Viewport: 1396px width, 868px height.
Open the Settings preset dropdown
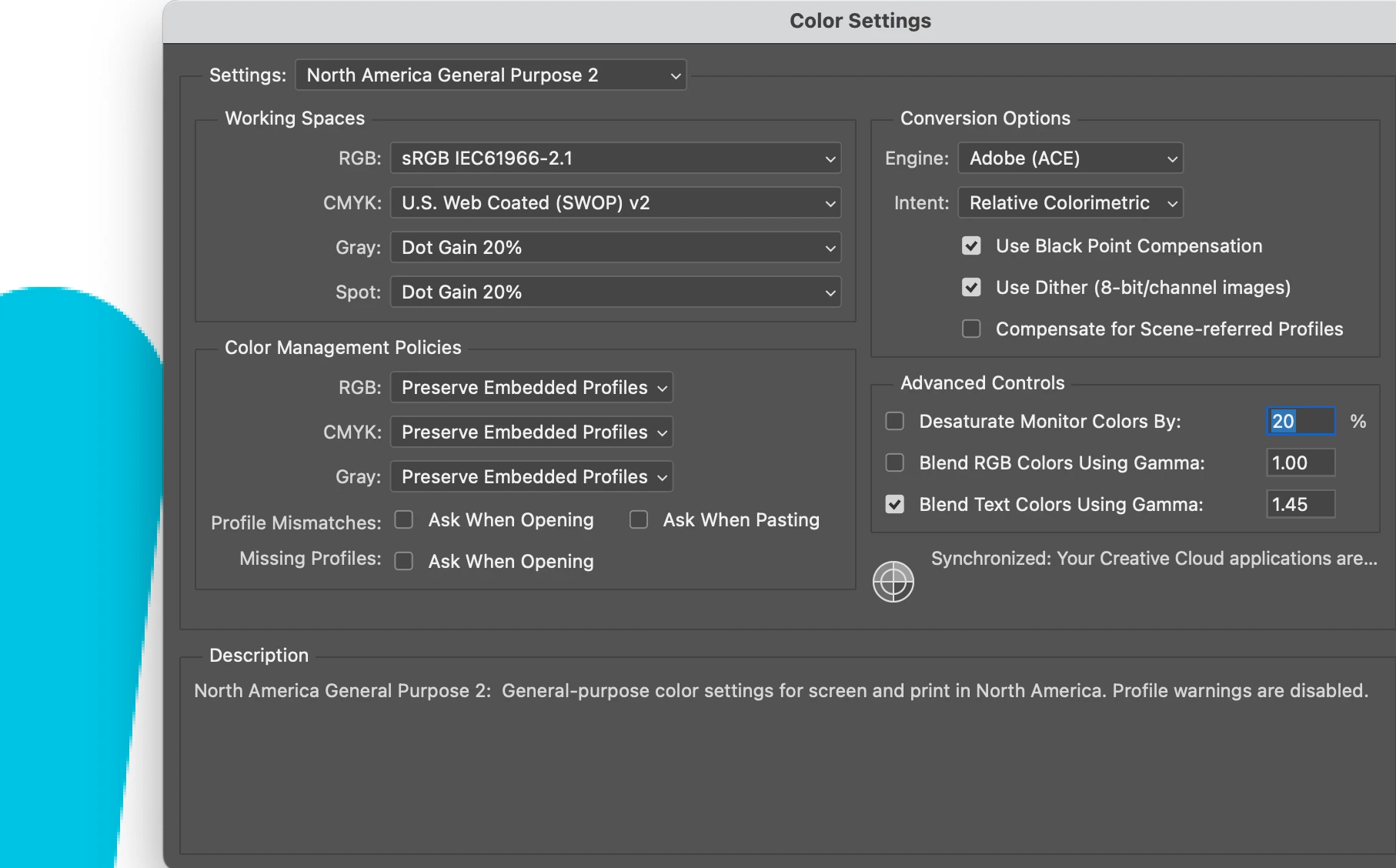(x=491, y=75)
